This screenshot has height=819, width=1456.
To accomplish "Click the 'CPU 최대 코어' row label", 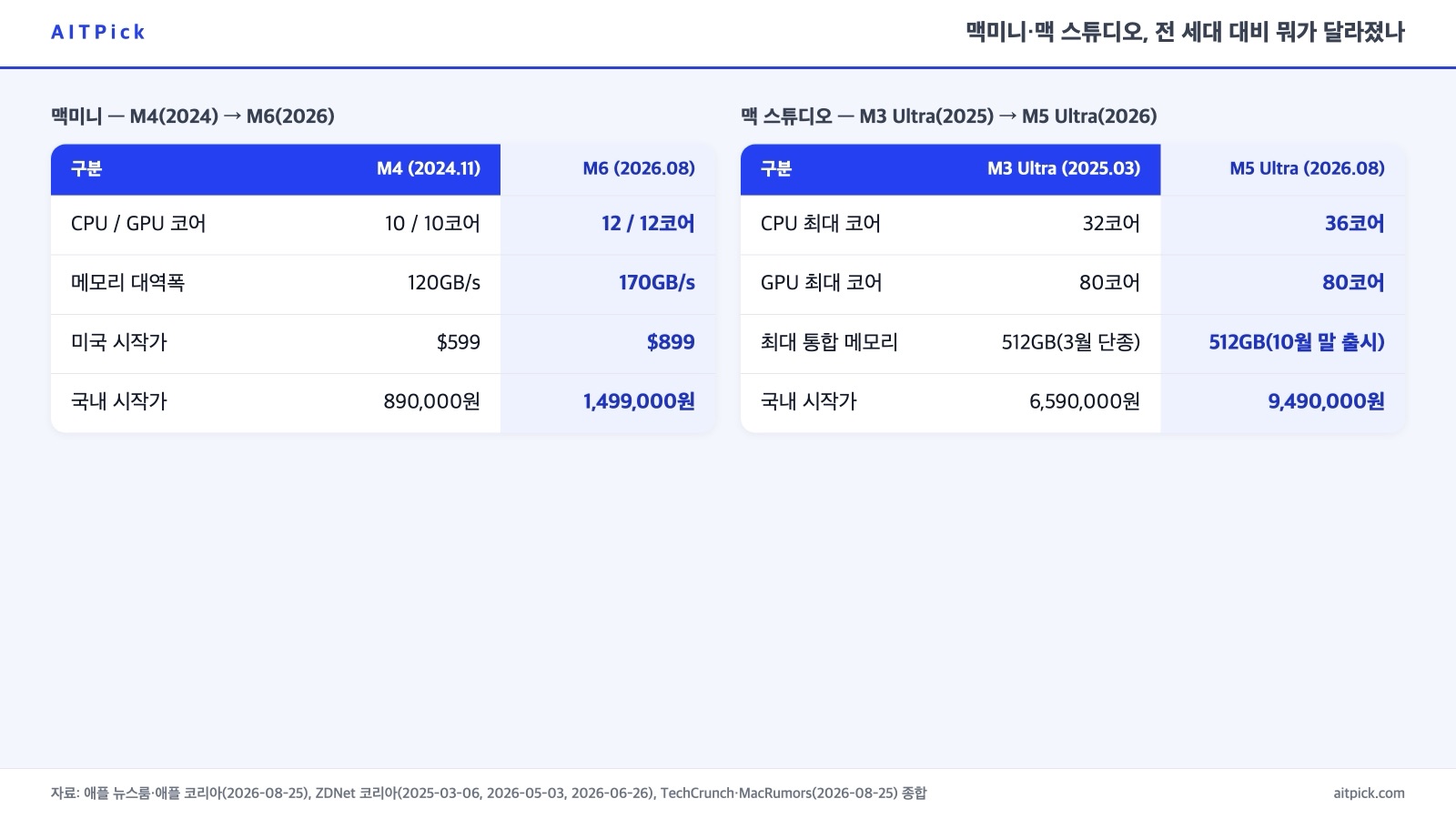I will [x=821, y=224].
